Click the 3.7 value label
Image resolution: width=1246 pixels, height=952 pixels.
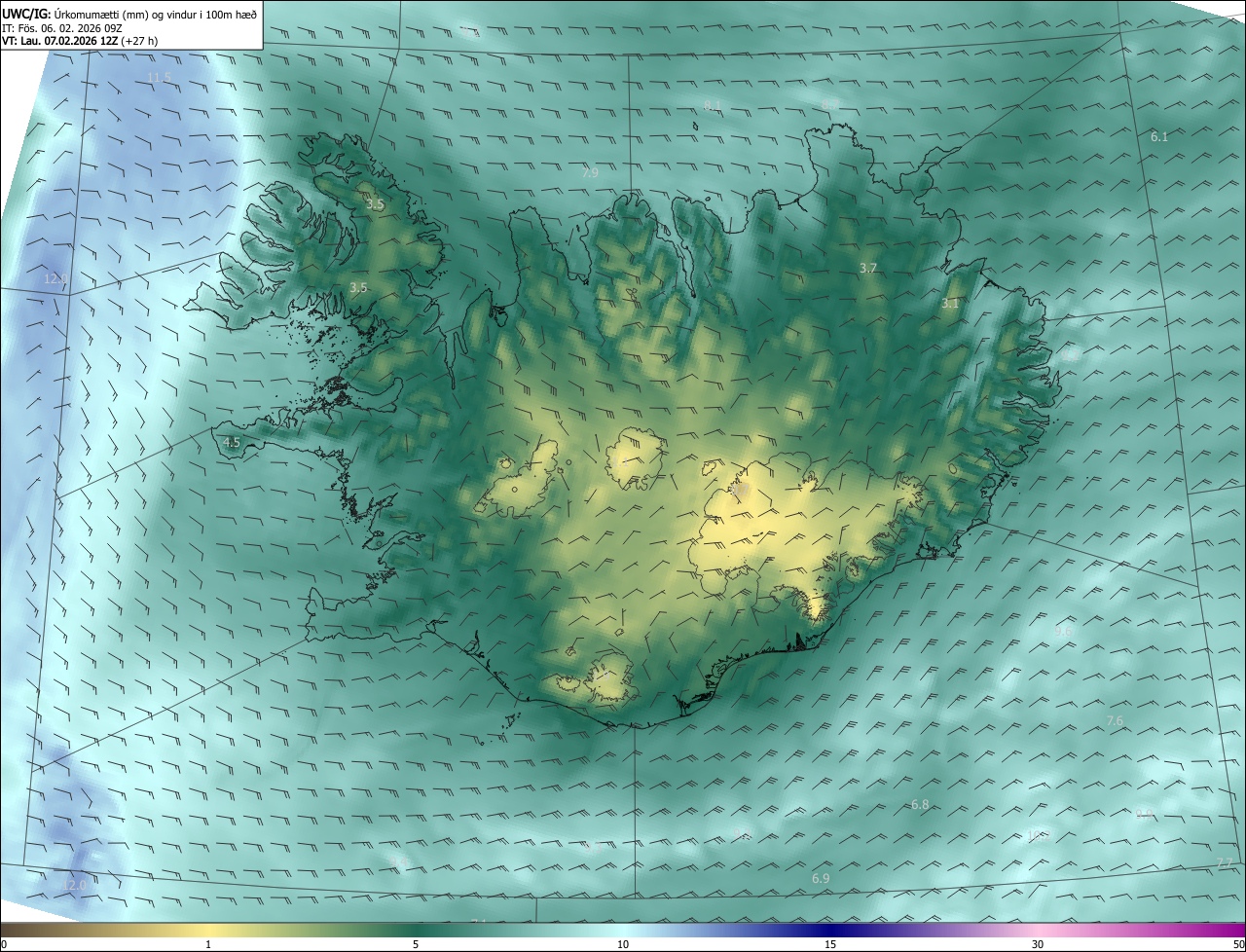click(869, 268)
